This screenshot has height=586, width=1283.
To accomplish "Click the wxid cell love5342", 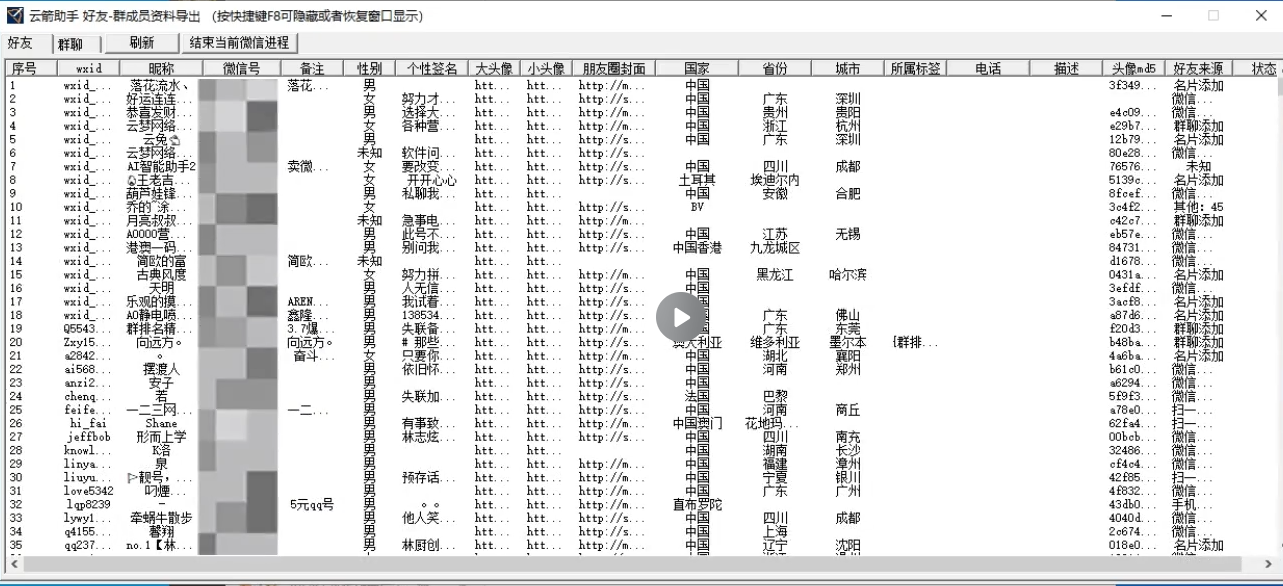I will 88,491.
